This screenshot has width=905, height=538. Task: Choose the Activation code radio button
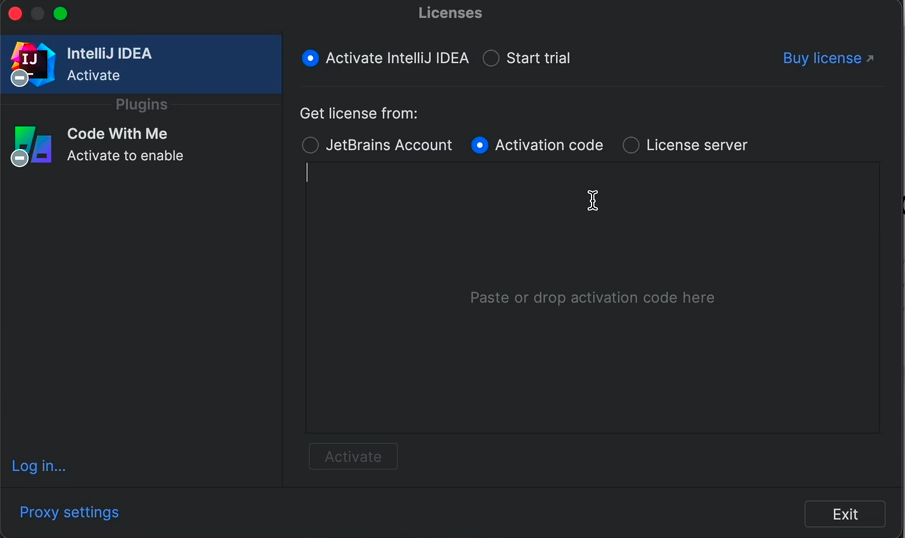point(480,145)
